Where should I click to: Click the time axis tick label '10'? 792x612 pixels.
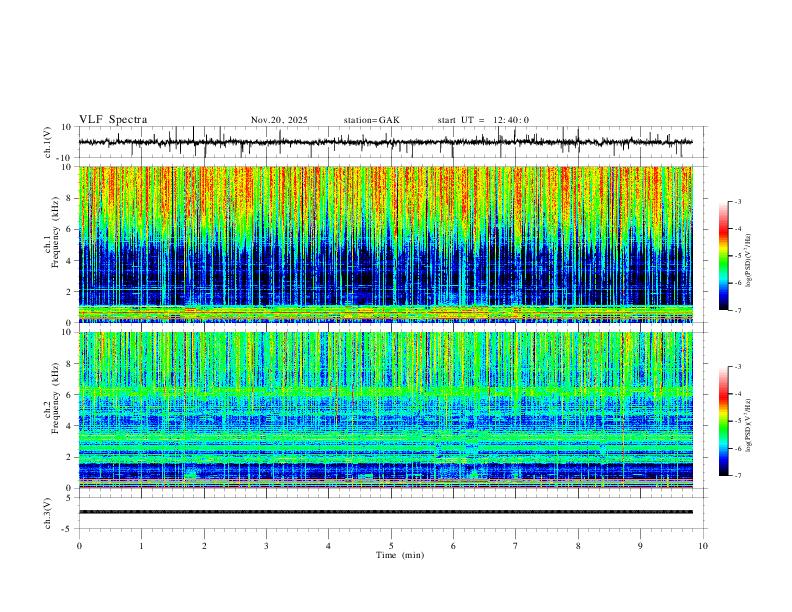(703, 546)
